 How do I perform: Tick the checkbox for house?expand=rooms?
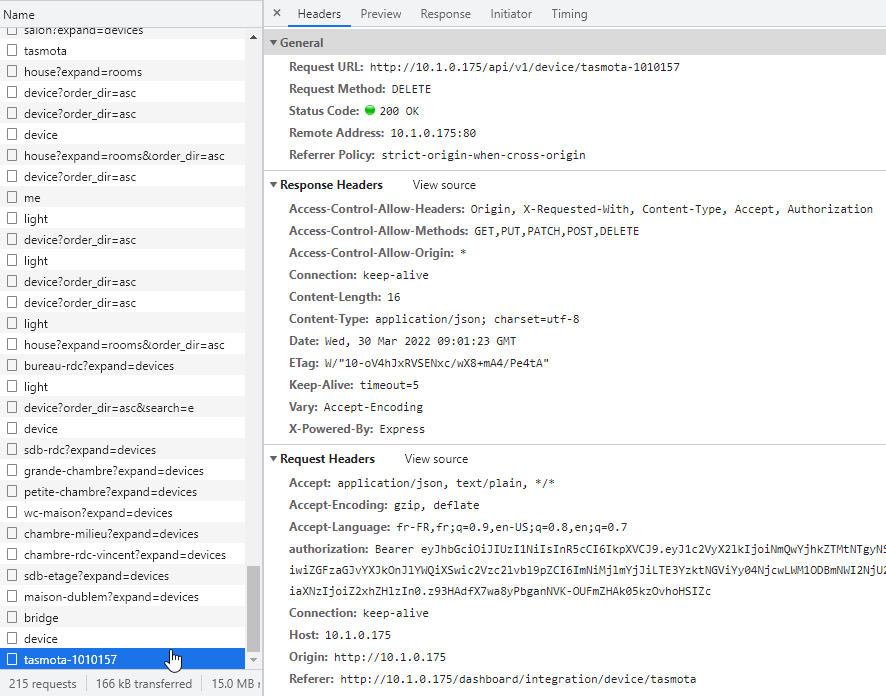point(12,71)
